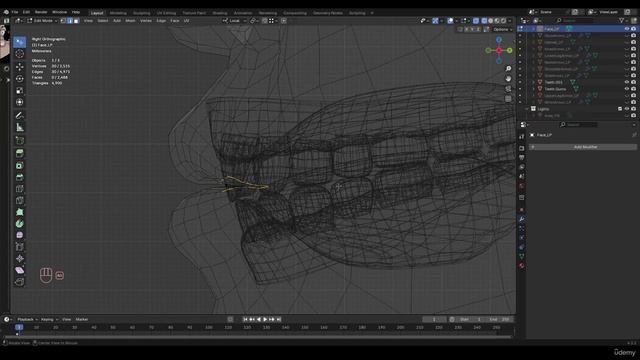Viewport: 640px width, 360px height.
Task: Toggle the camera view icon
Action: click(x=508, y=89)
